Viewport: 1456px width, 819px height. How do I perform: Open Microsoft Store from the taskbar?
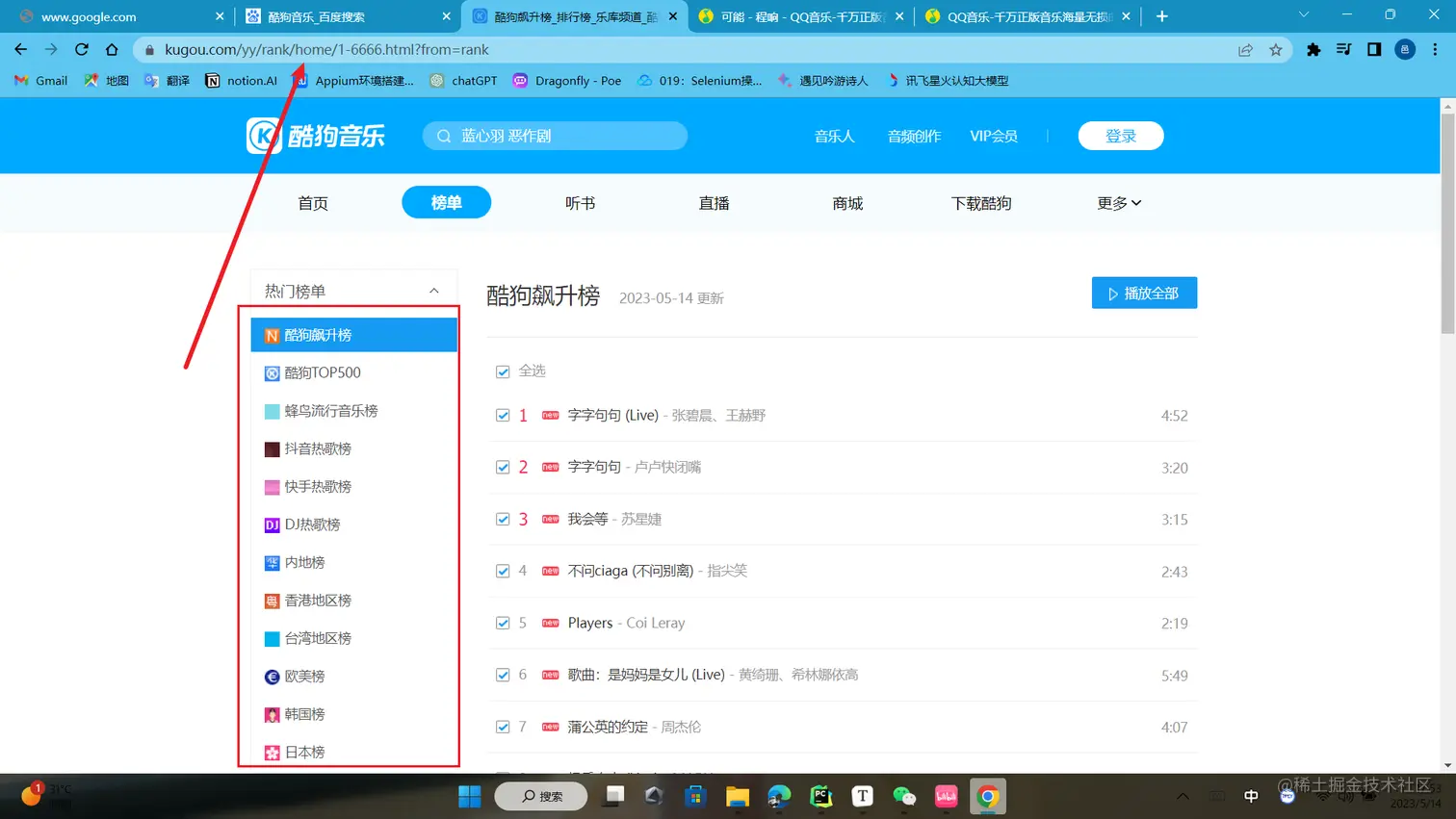point(695,796)
